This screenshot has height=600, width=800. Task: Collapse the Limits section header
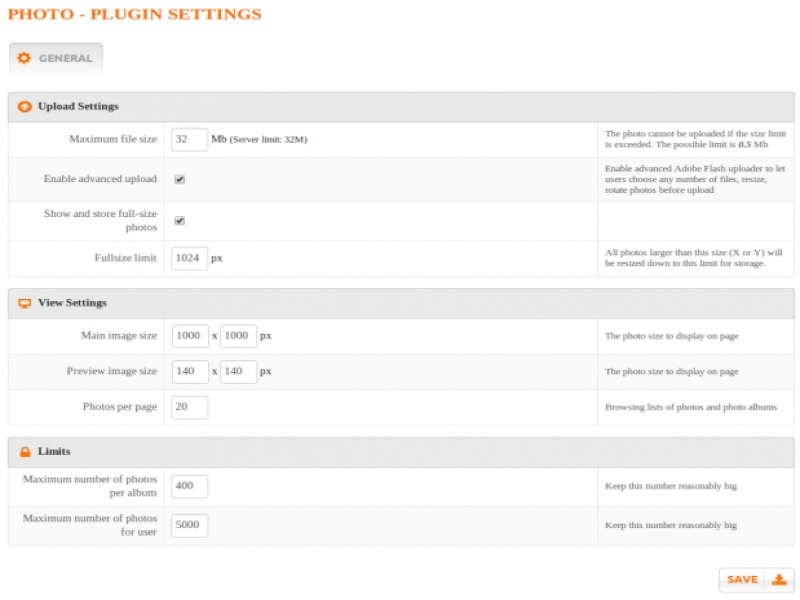pos(400,452)
